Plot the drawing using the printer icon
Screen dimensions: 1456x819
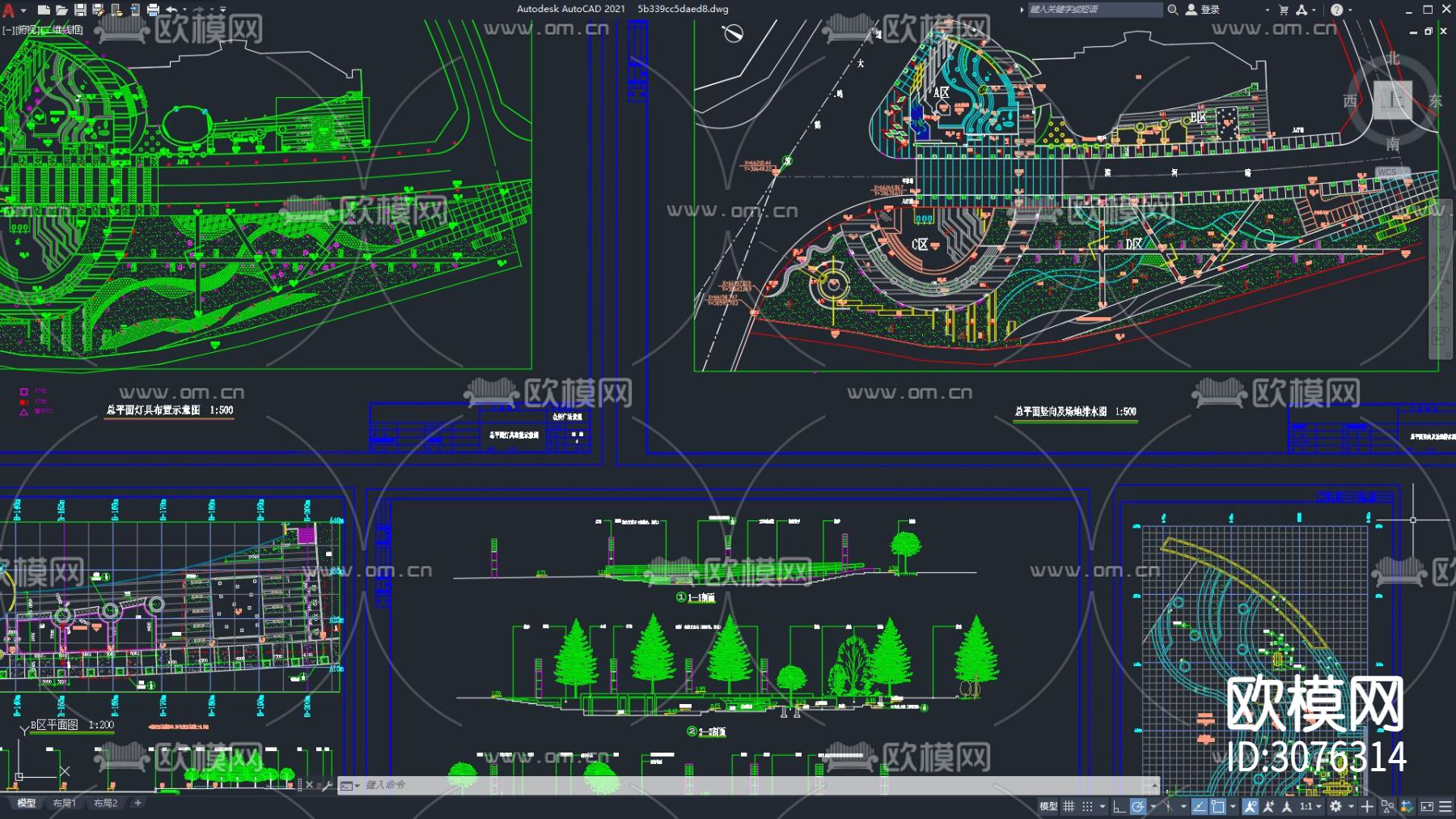152,10
